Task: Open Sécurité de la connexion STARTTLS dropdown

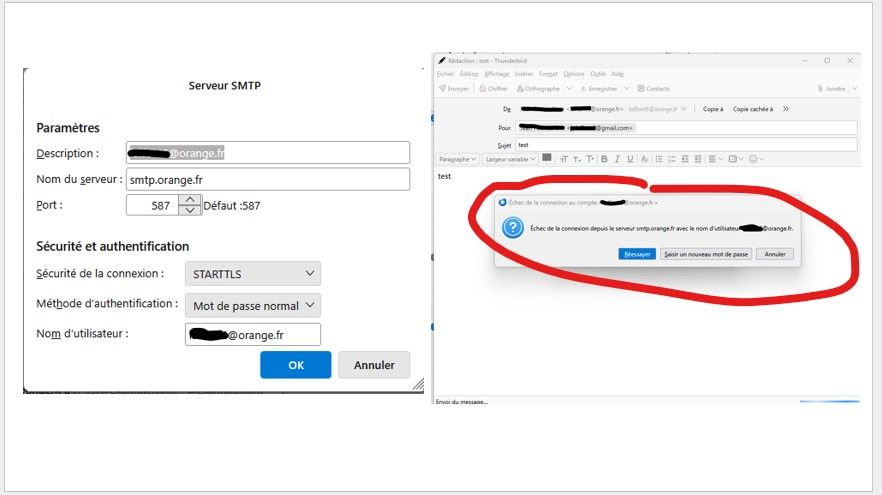Action: (x=253, y=274)
